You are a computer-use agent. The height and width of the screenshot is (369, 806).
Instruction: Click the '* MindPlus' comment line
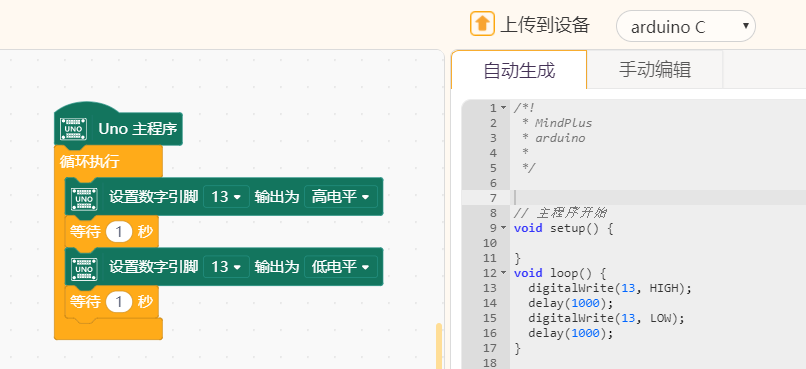[x=557, y=123]
